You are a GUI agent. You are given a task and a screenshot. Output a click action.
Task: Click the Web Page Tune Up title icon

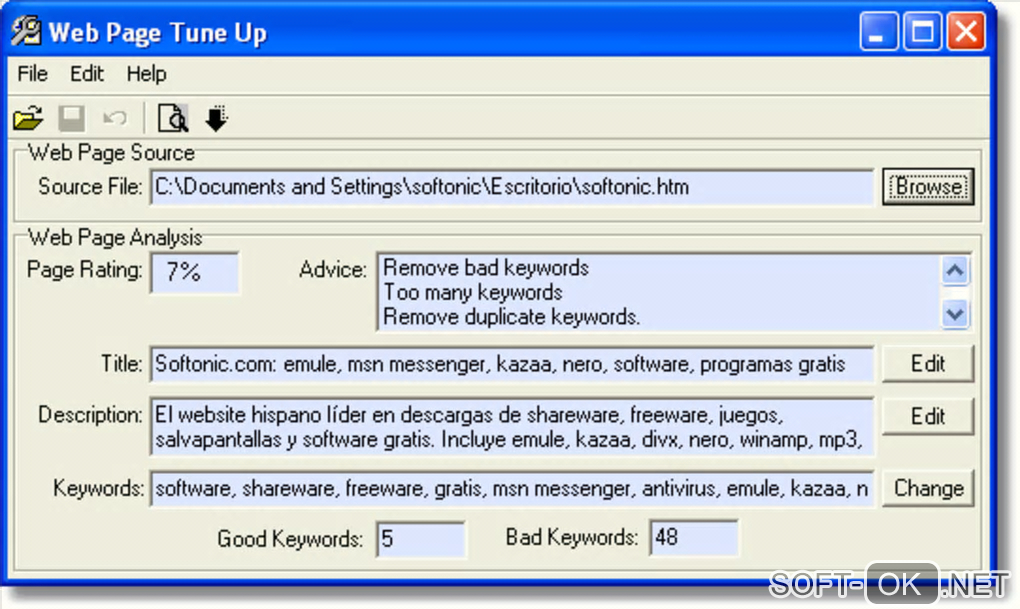point(26,31)
